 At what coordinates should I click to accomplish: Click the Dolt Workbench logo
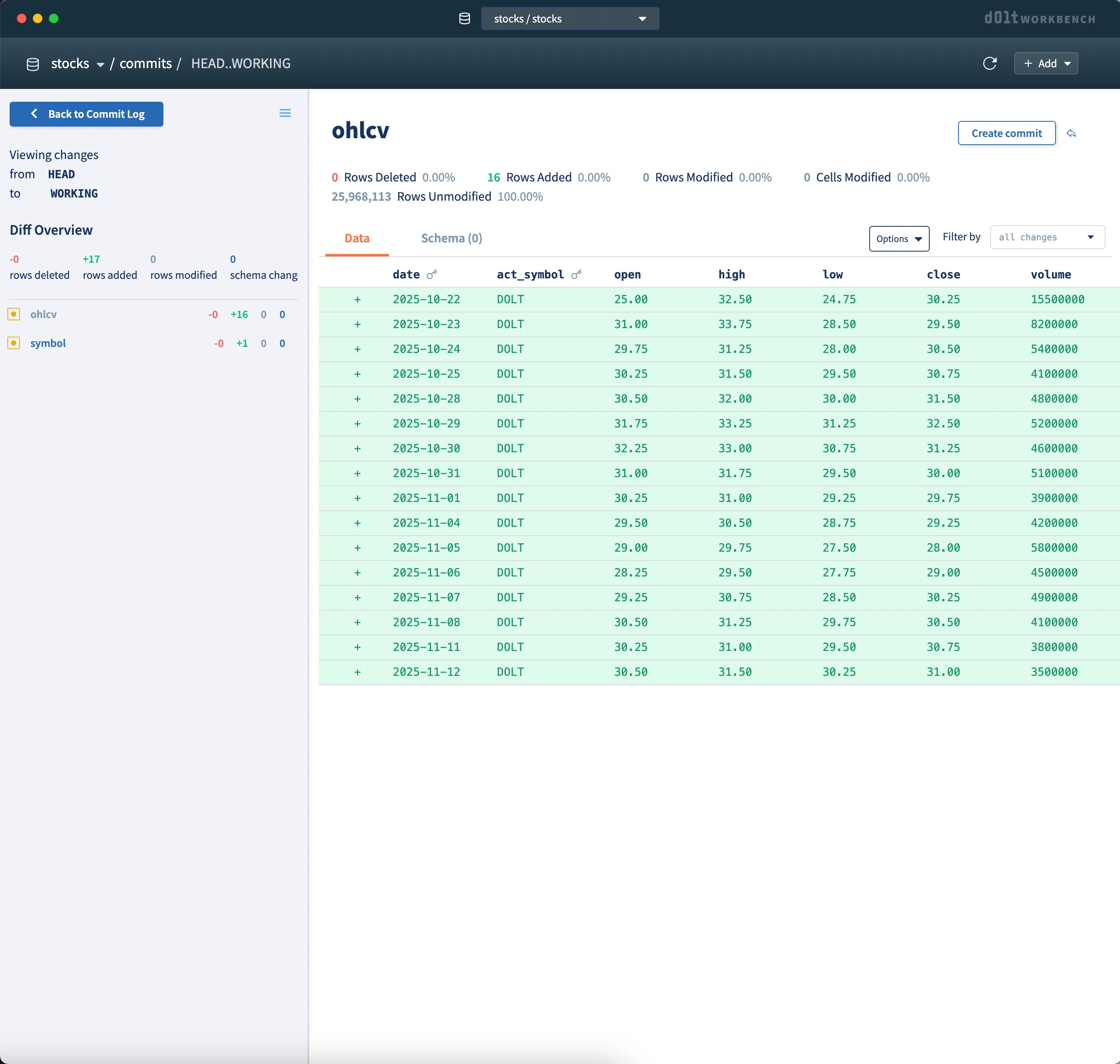click(1041, 19)
